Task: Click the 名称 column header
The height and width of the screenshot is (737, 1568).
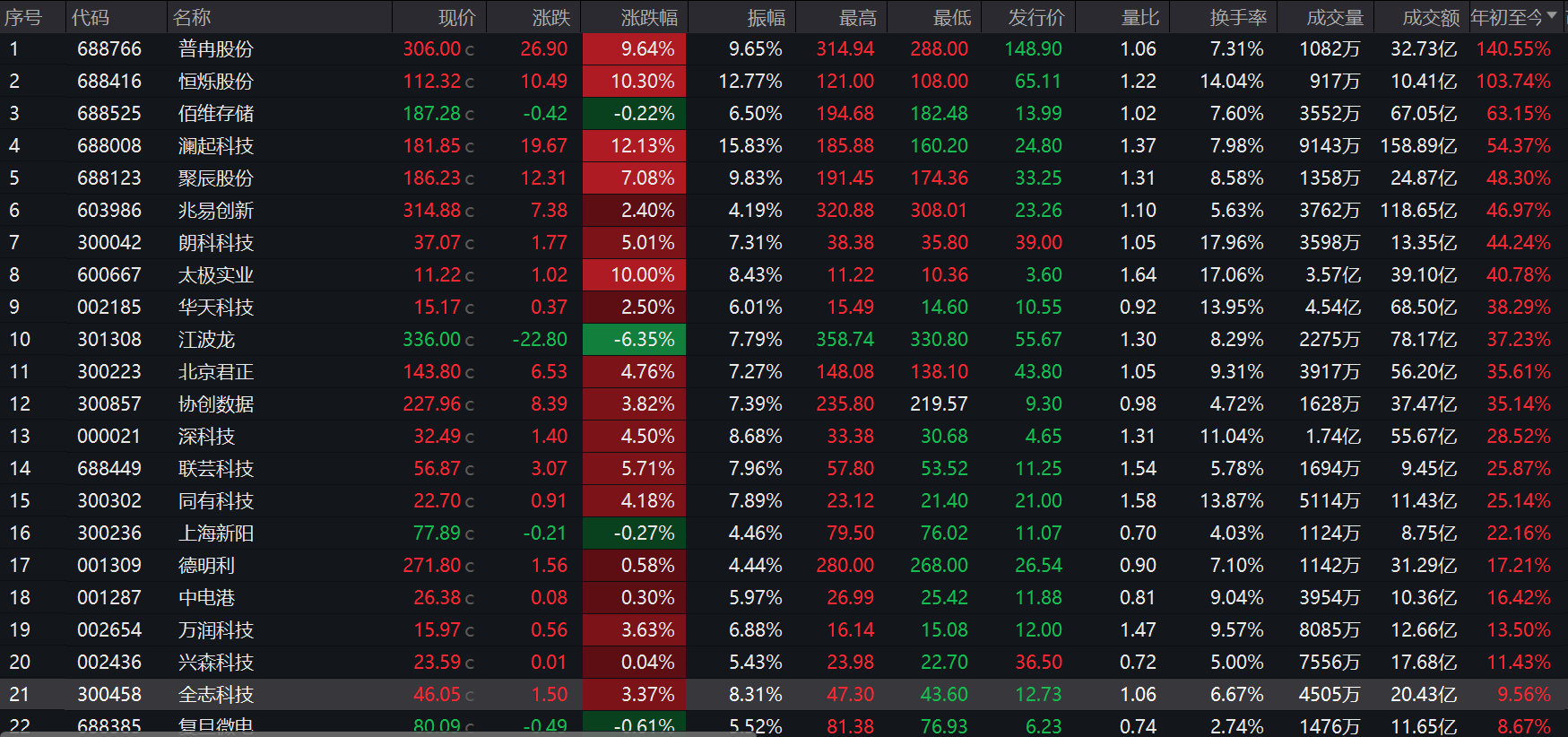Action: point(192,18)
